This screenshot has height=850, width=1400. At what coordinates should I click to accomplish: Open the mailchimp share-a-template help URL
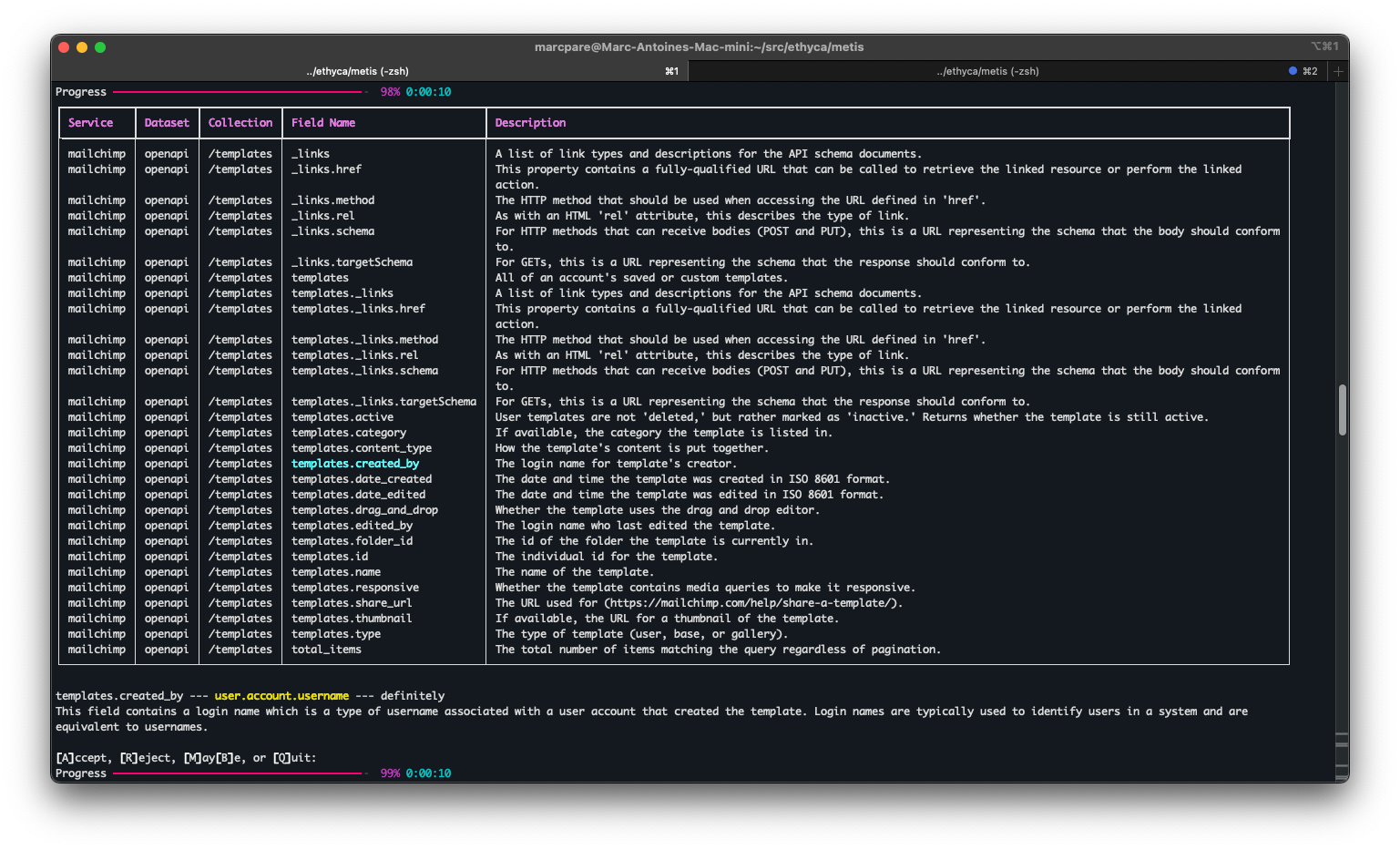point(752,603)
